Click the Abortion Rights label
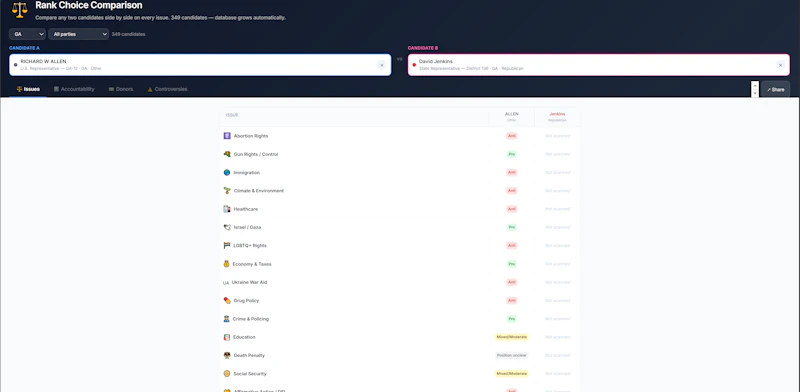The image size is (800, 392). pyautogui.click(x=251, y=136)
